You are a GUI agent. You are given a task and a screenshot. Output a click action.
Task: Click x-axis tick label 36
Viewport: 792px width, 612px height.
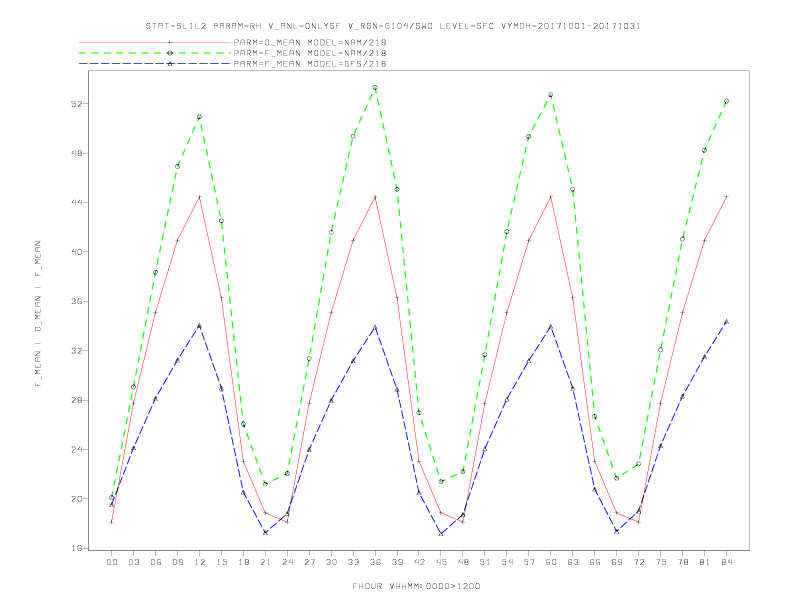click(x=375, y=562)
